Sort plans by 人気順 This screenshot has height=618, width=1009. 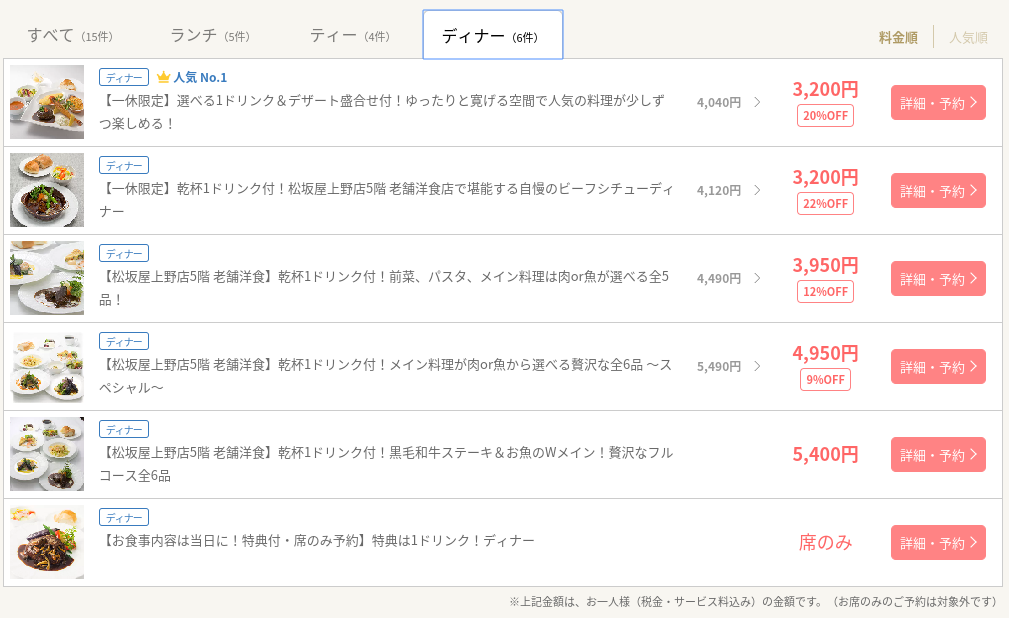[968, 37]
